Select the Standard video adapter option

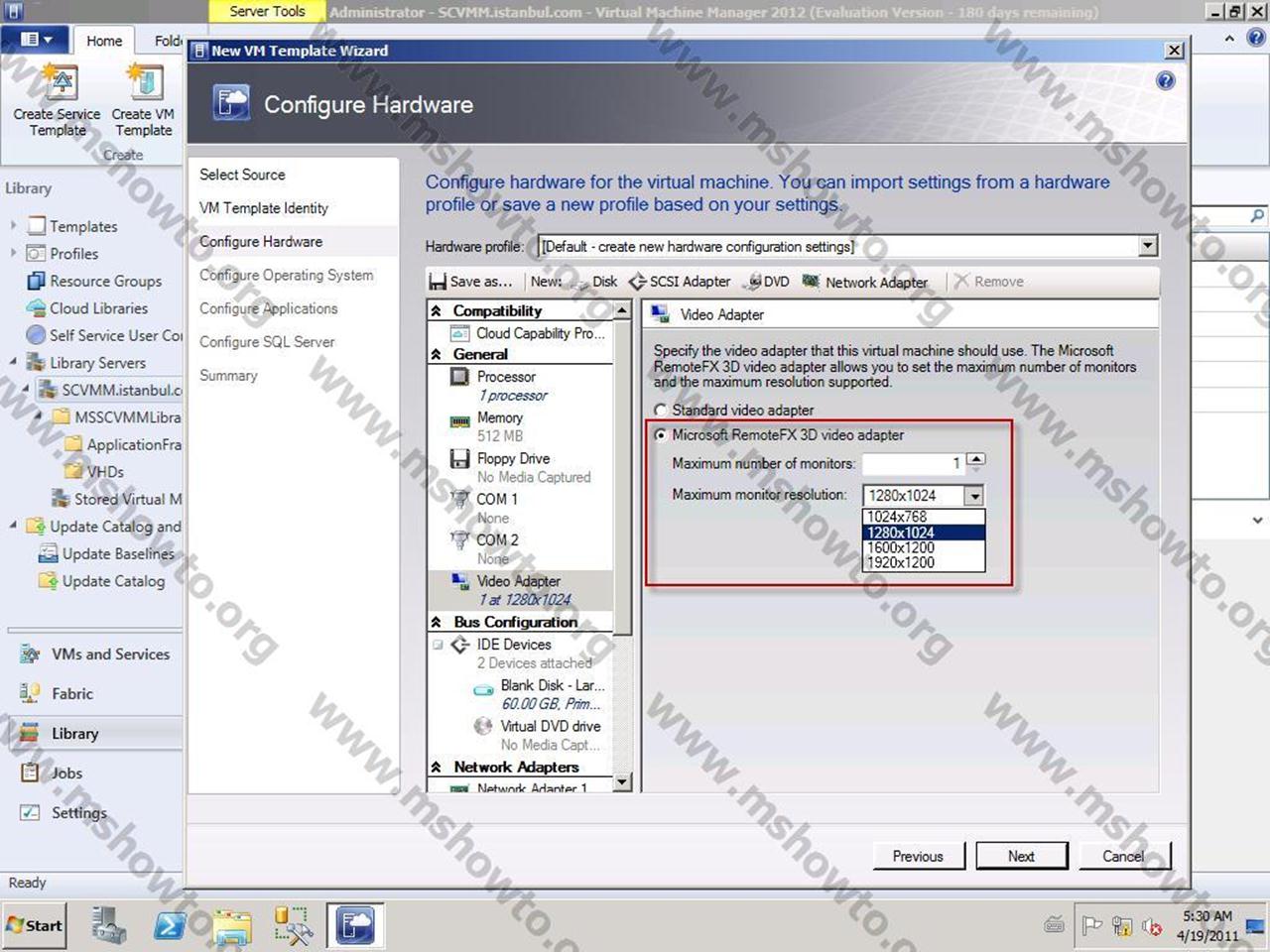(661, 411)
